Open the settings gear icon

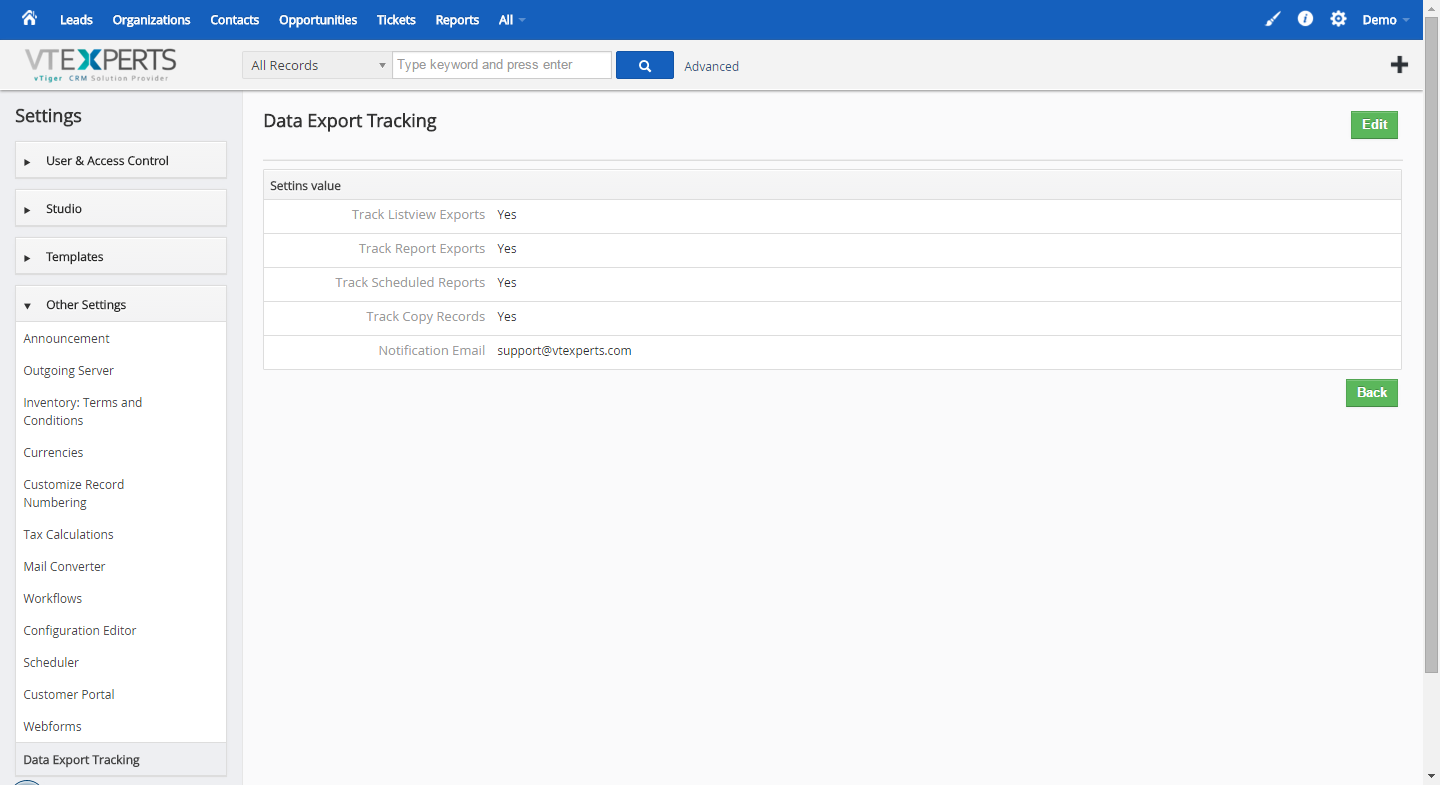[1338, 19]
